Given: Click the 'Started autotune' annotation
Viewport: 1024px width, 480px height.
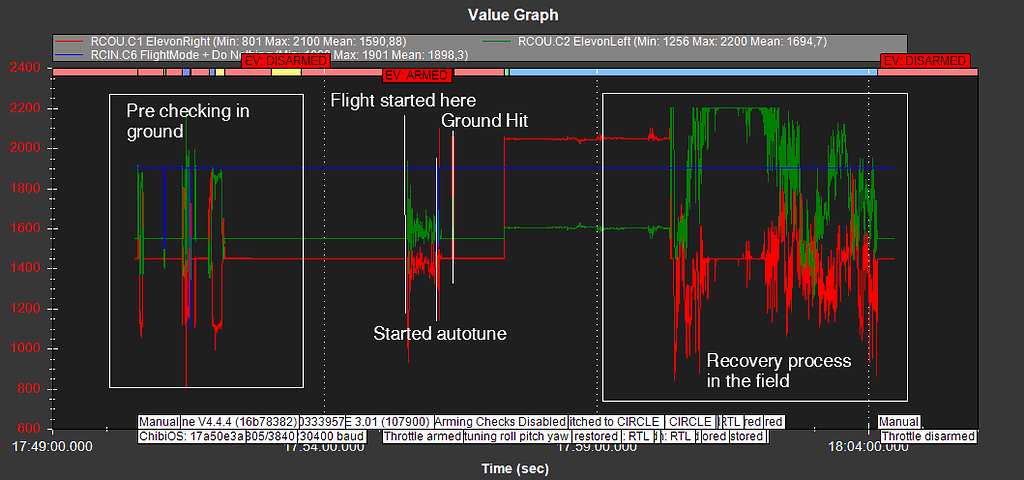Looking at the screenshot, I should (x=440, y=333).
